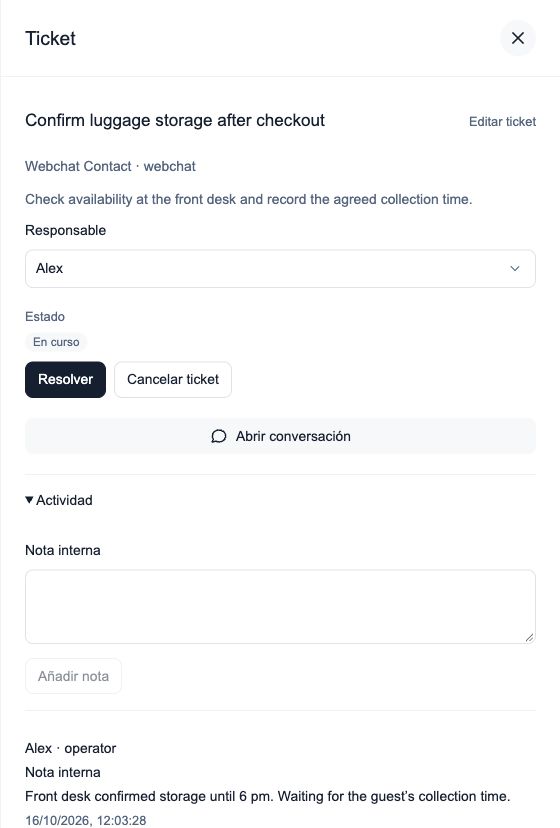This screenshot has height=828, width=560.
Task: Click the speech bubble icon beside Abrir conversación
Action: click(219, 436)
